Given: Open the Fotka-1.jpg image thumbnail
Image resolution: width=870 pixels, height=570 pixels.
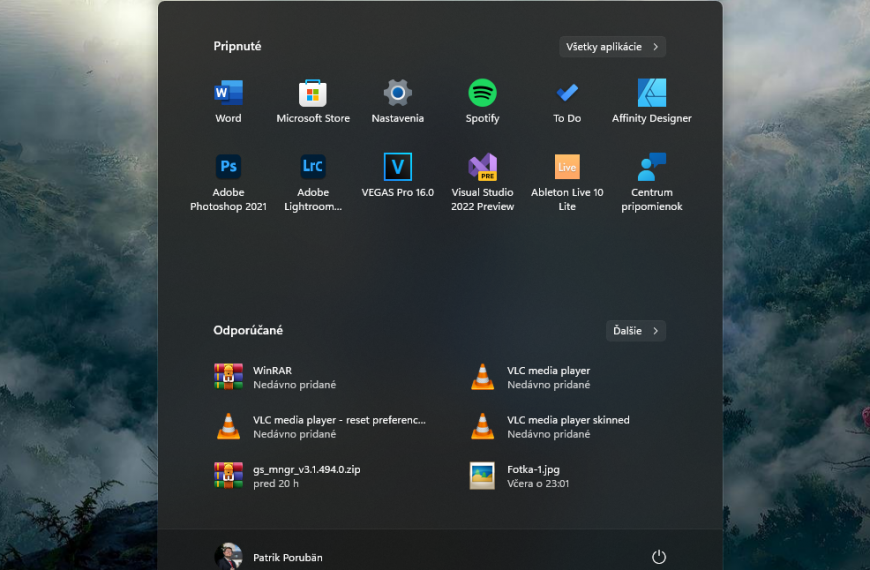Looking at the screenshot, I should (482, 476).
